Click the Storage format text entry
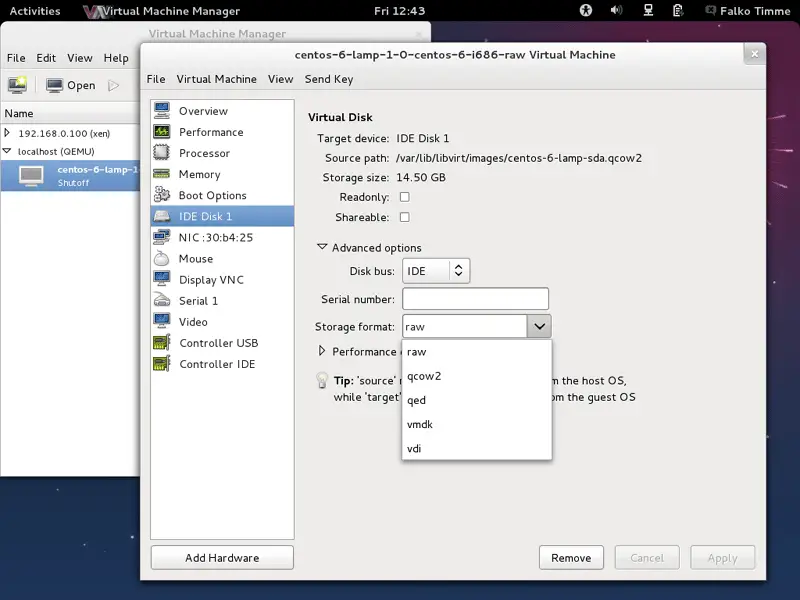Viewport: 800px width, 600px height. click(465, 327)
